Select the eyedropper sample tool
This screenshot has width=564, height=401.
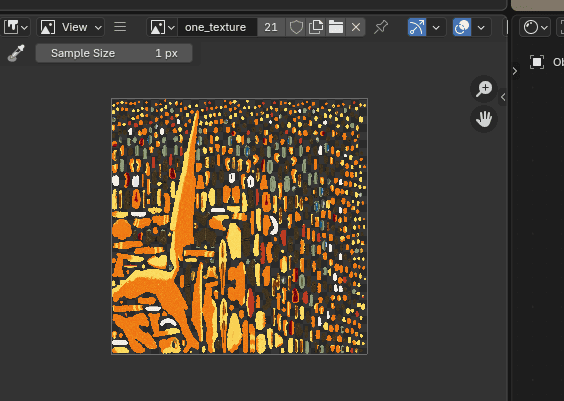click(x=16, y=53)
